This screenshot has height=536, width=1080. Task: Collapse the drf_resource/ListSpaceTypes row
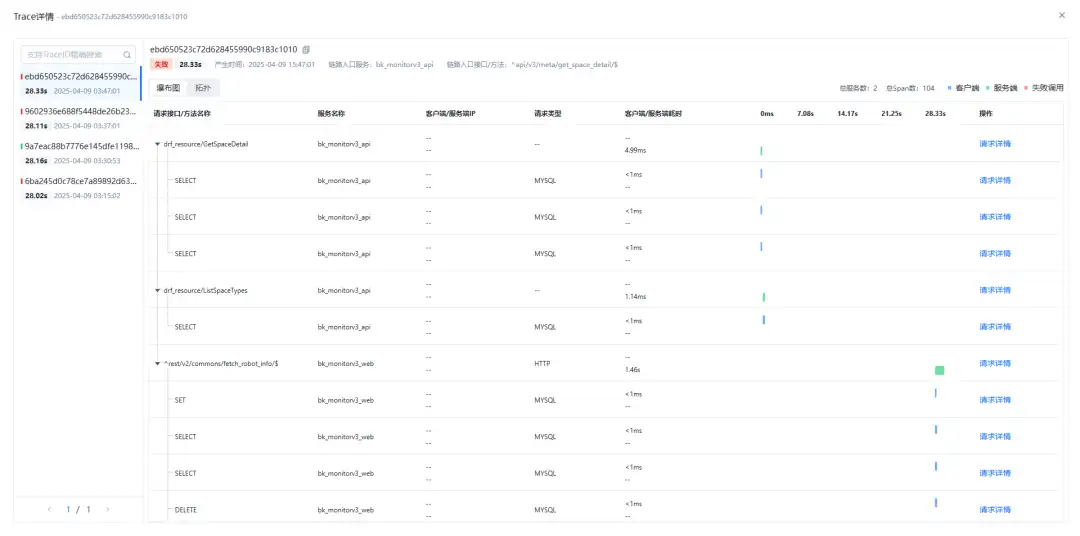pos(158,291)
